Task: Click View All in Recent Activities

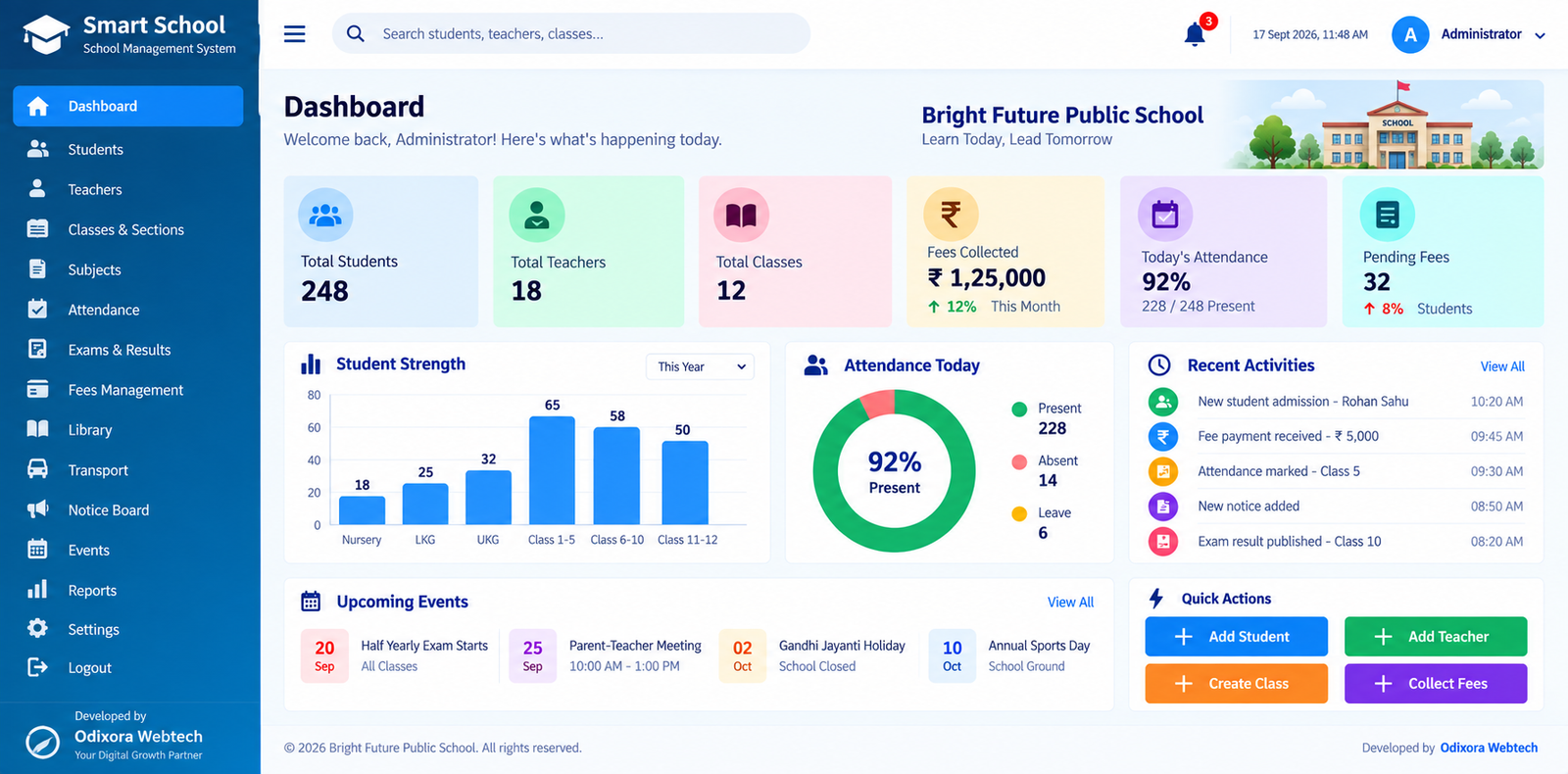Action: (1502, 366)
